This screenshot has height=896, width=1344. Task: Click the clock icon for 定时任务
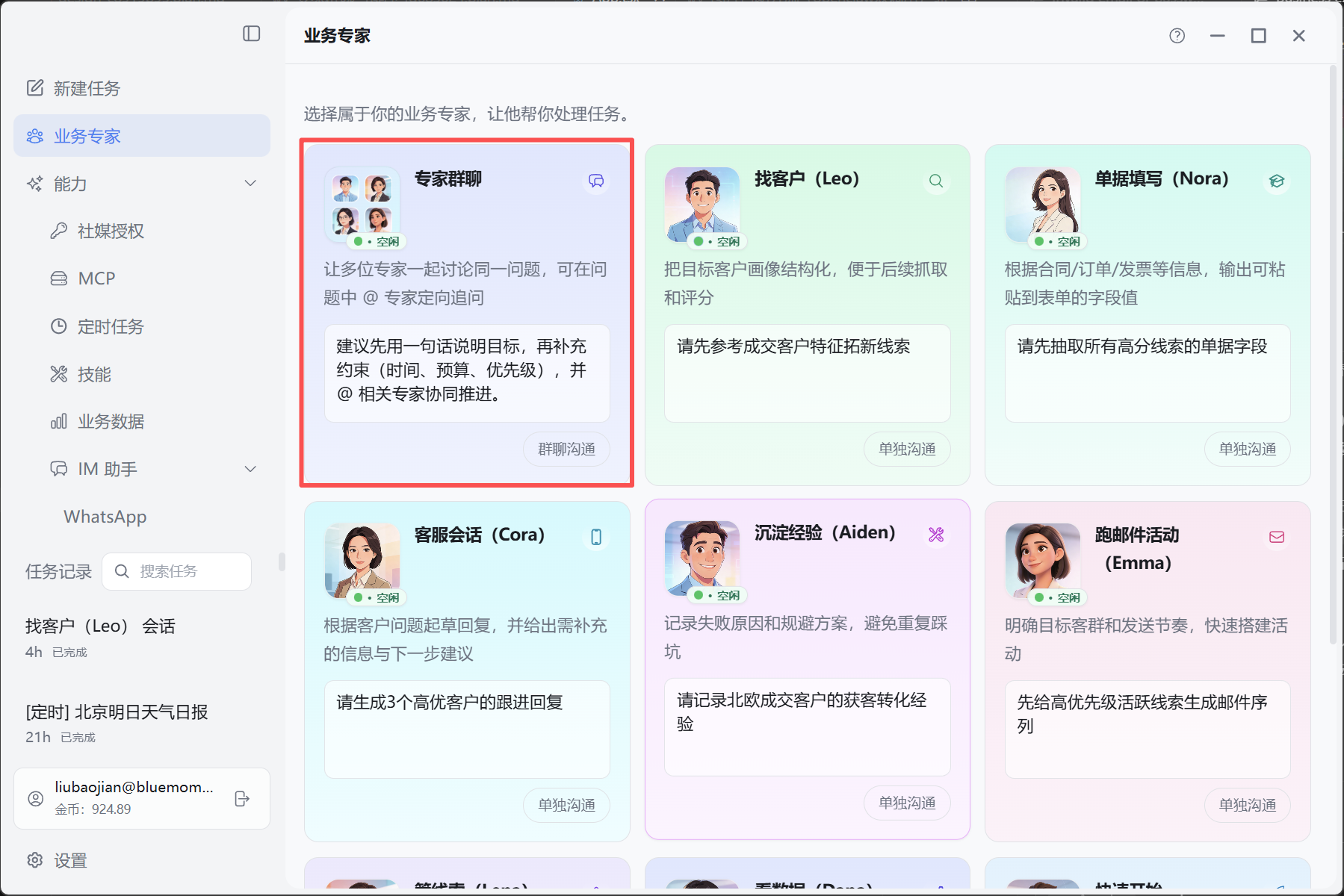coord(59,326)
